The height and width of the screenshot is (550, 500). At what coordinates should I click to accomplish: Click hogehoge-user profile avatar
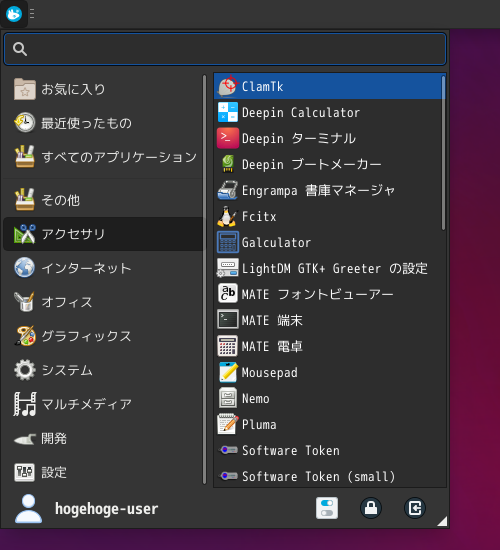point(28,508)
